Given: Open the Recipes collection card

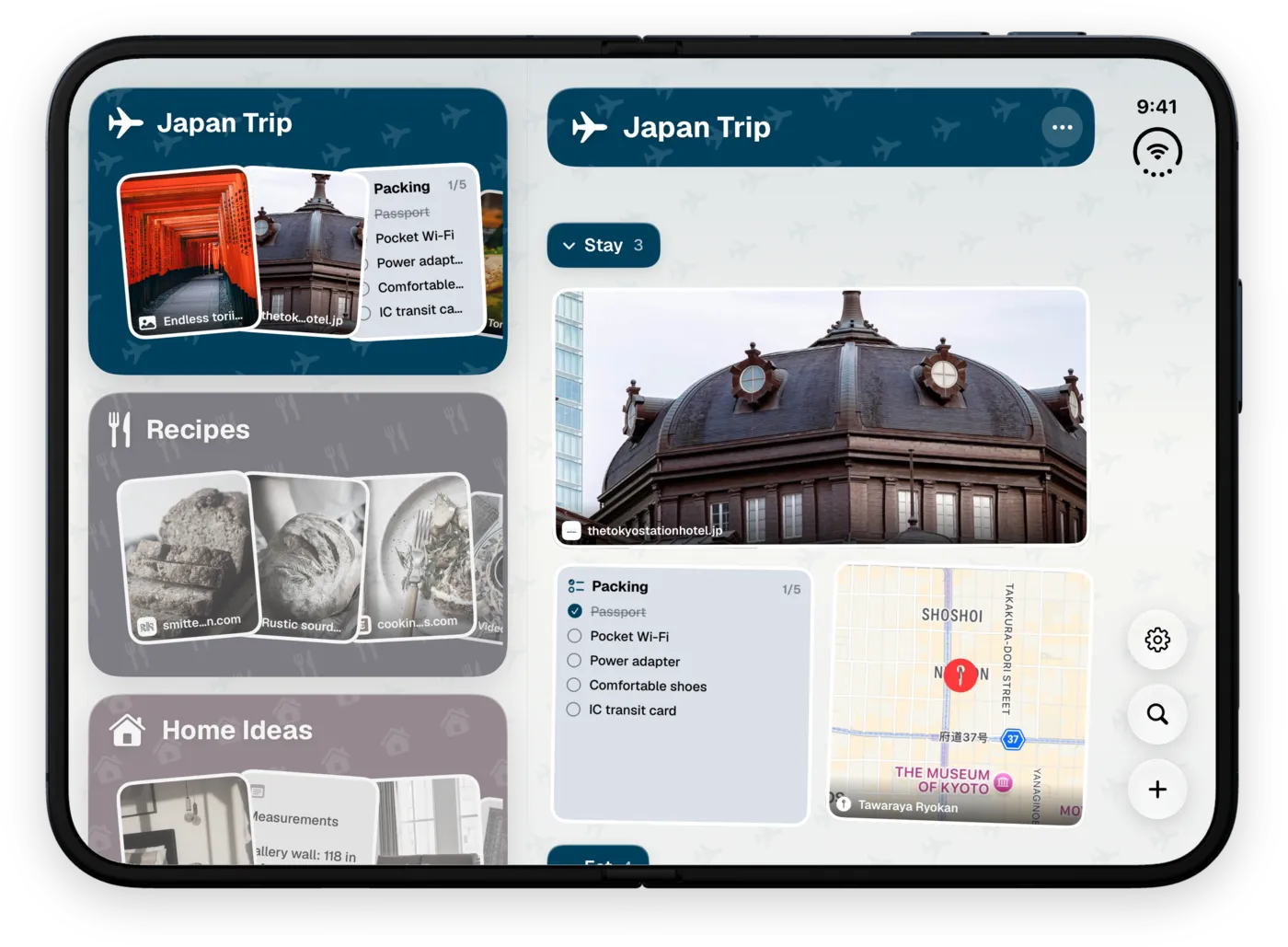Looking at the screenshot, I should [x=297, y=535].
